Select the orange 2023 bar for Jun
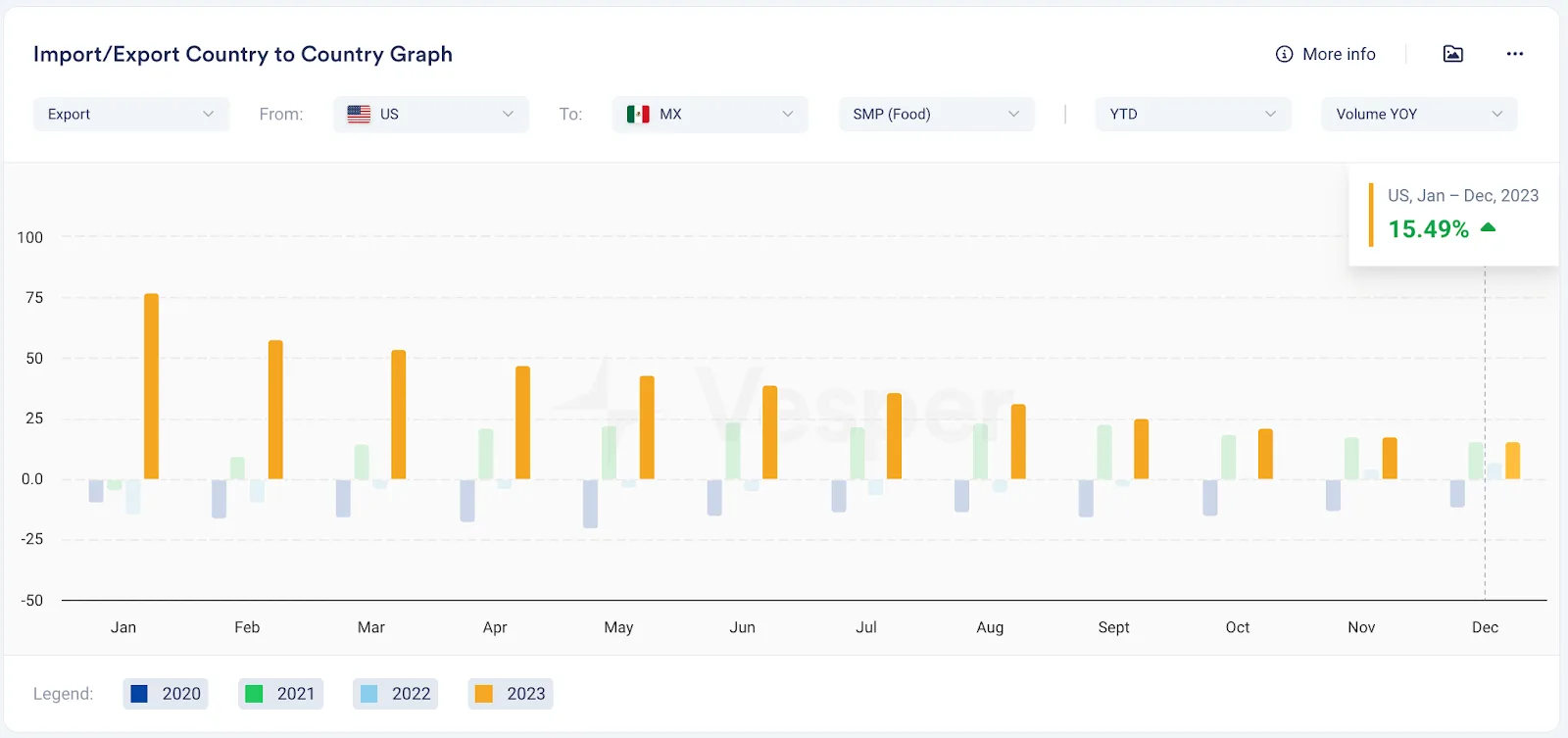Viewport: 1568px width, 738px height. (x=770, y=432)
